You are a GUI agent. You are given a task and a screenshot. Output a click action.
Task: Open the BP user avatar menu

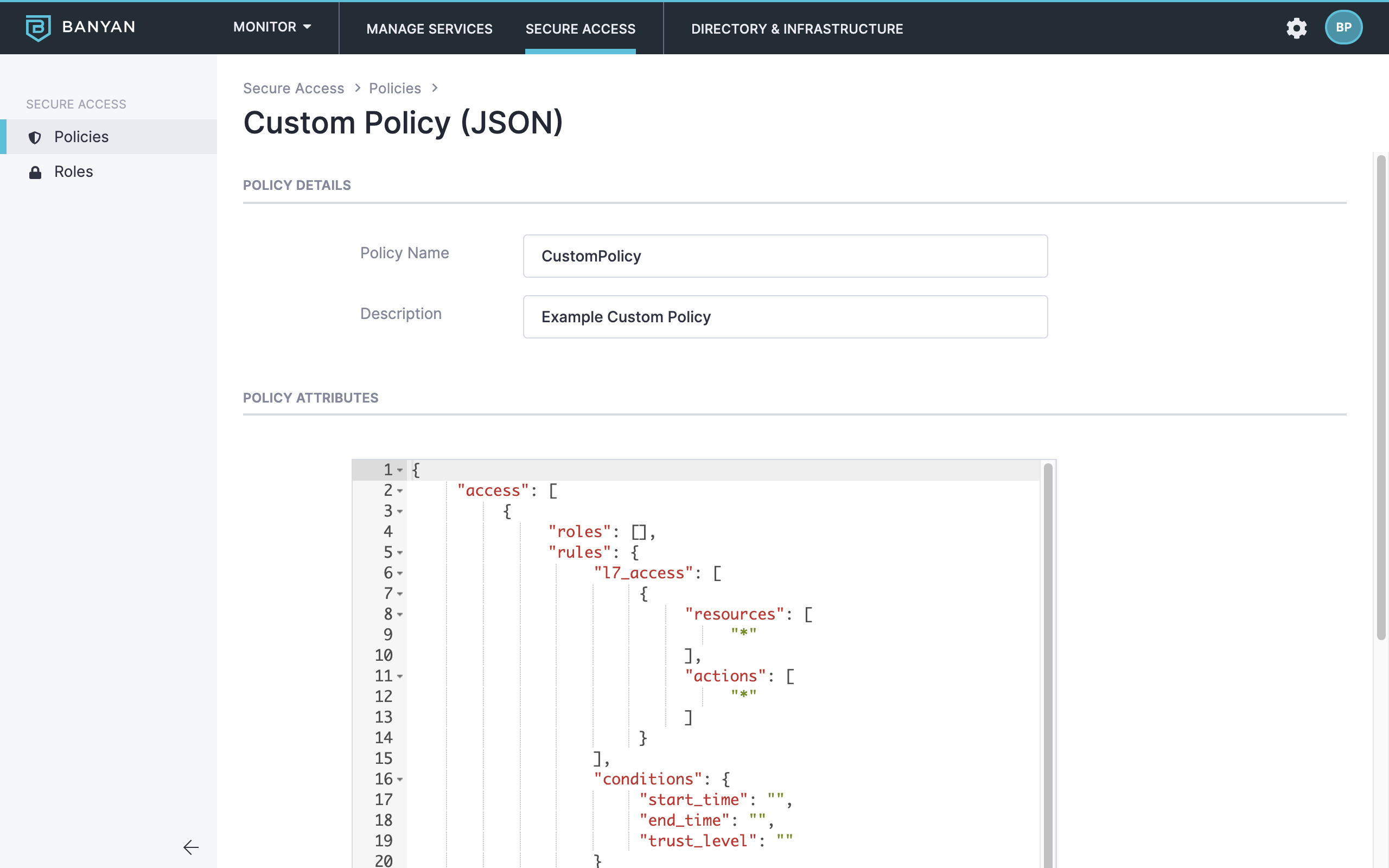tap(1343, 28)
